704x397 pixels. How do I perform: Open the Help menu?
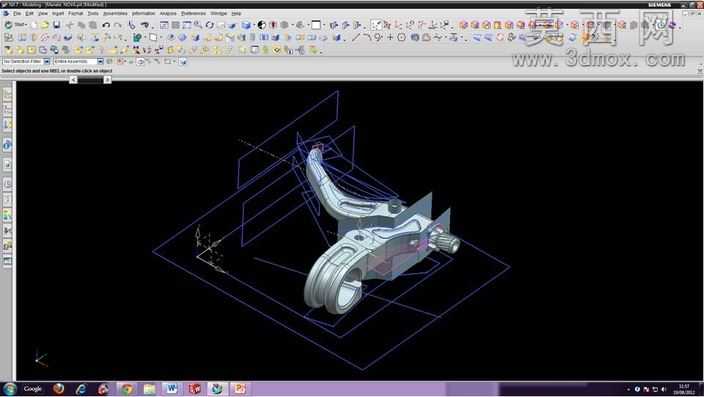[236, 13]
